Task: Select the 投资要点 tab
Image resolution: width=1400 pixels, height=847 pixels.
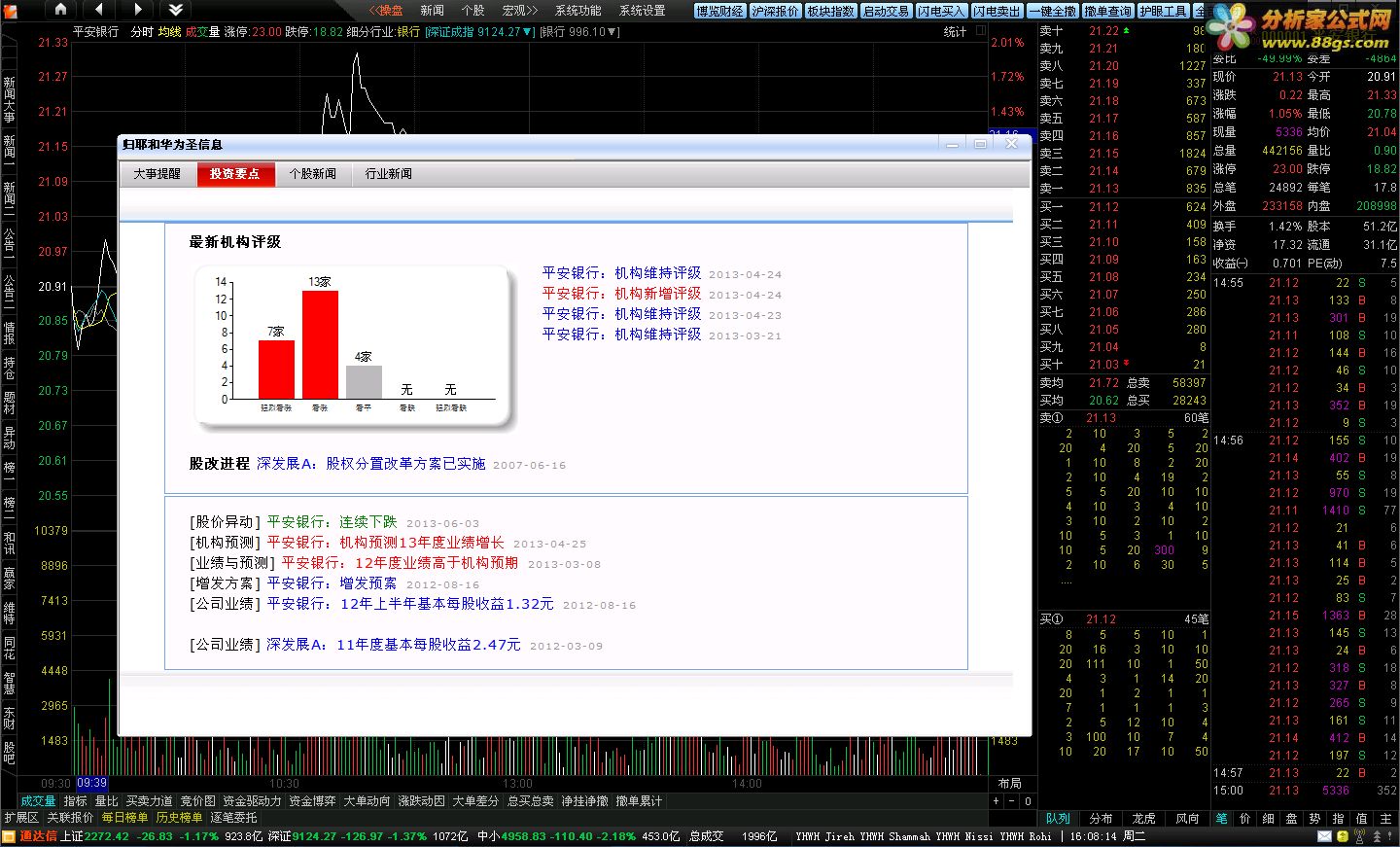Action: click(235, 173)
